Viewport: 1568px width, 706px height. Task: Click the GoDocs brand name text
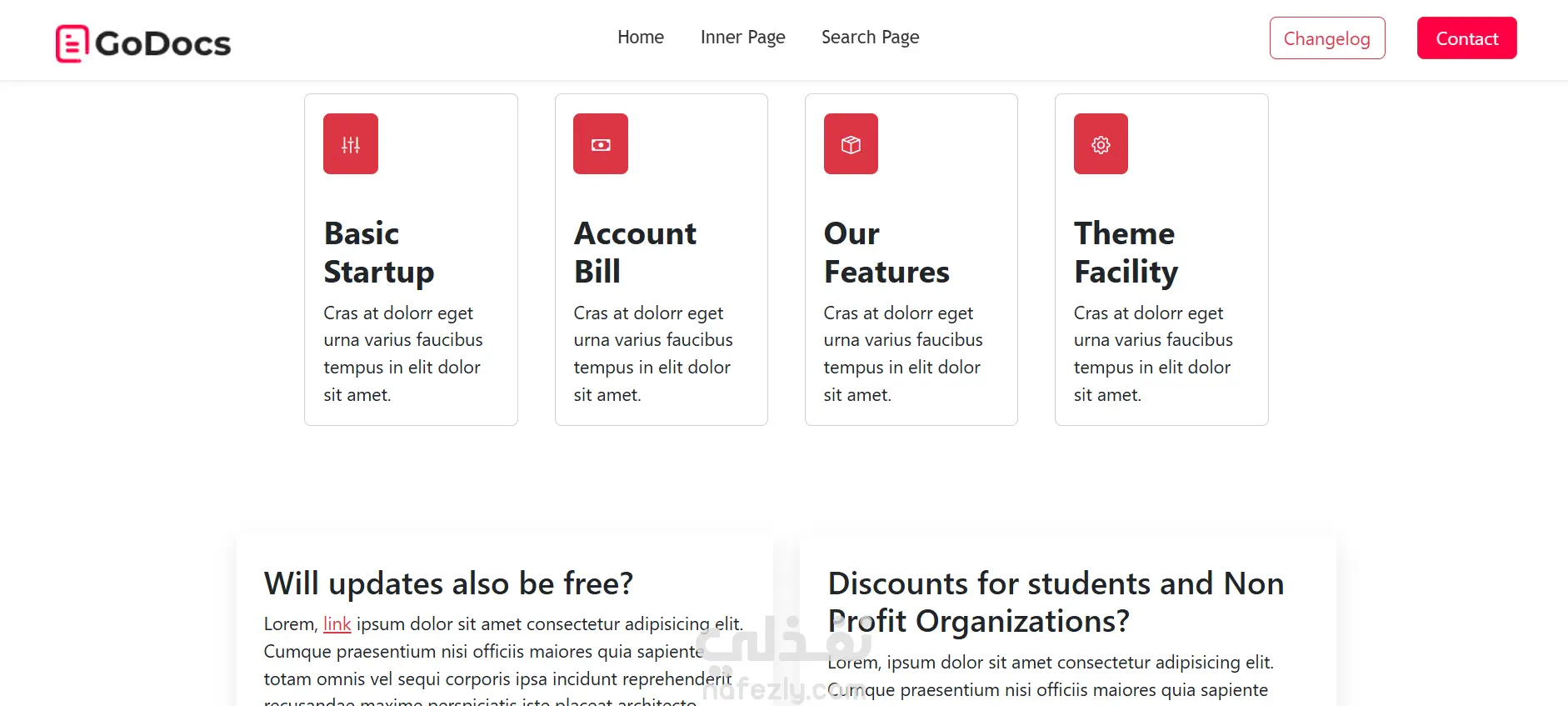(x=163, y=43)
